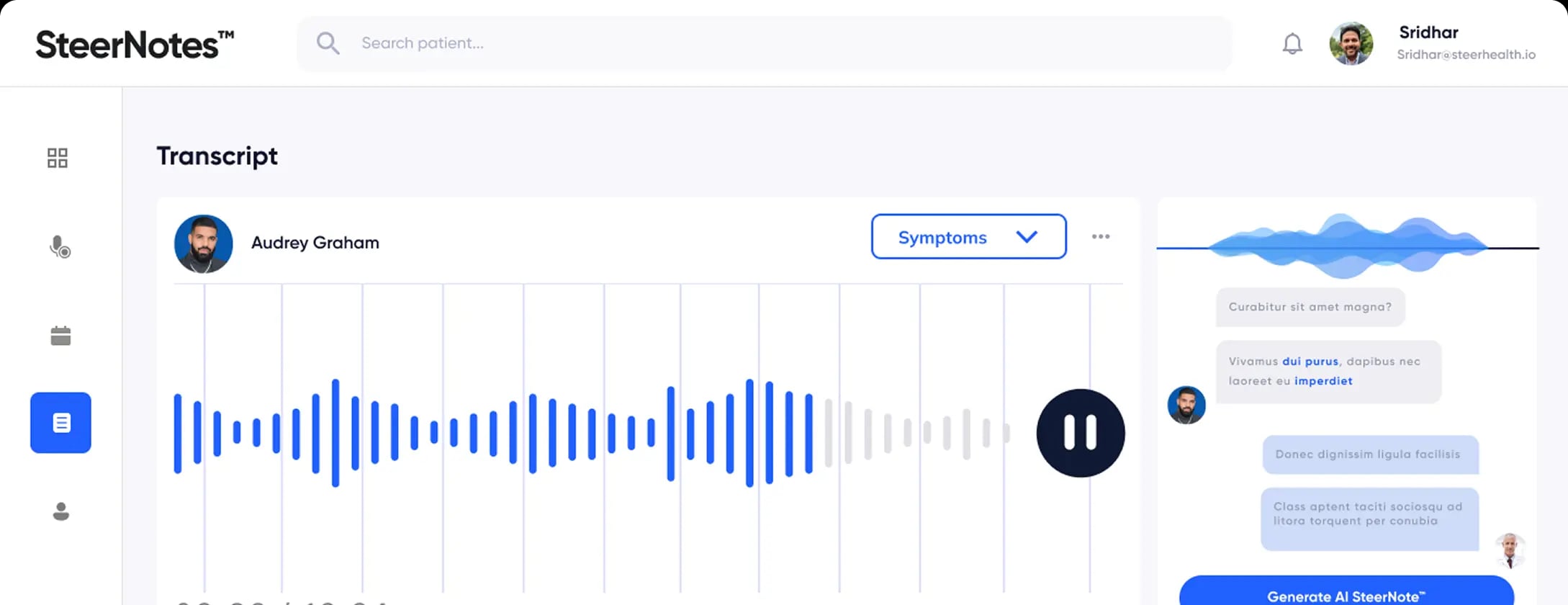Select the "Curabitur sit amet magna?" message
The width and height of the screenshot is (1568, 605).
[x=1310, y=307]
